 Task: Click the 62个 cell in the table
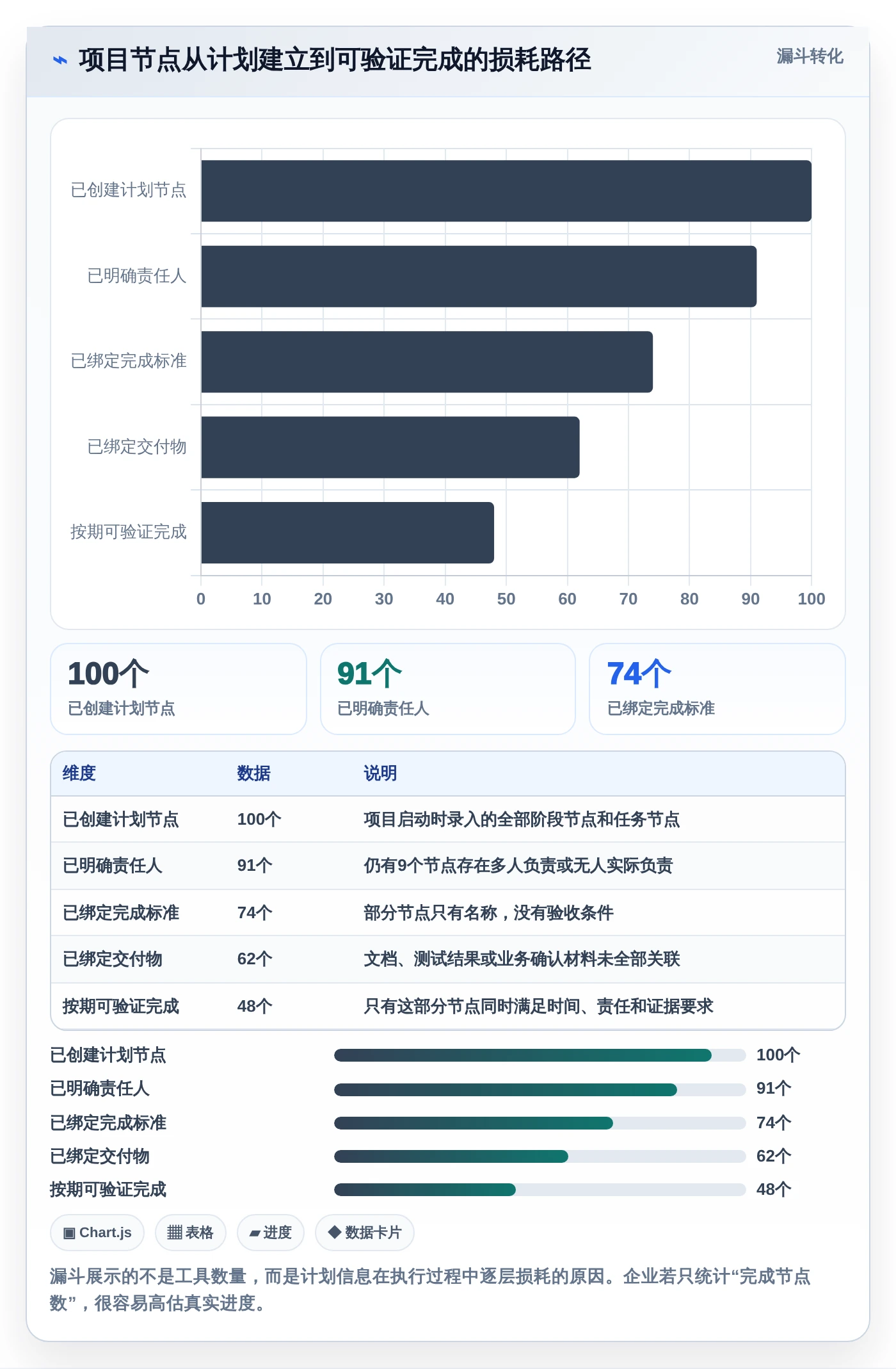click(x=255, y=959)
